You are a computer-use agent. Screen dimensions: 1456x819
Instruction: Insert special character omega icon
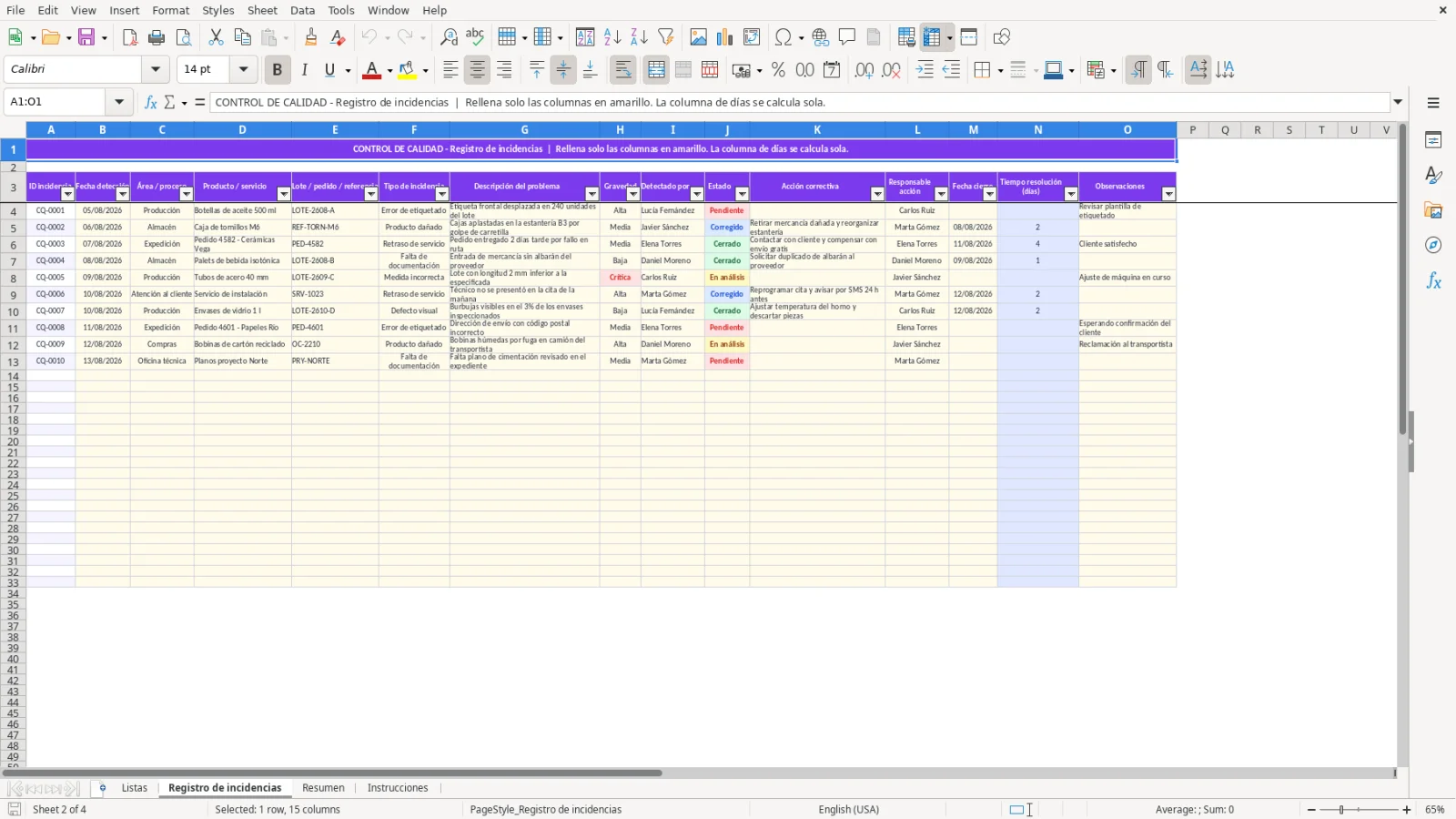(783, 37)
